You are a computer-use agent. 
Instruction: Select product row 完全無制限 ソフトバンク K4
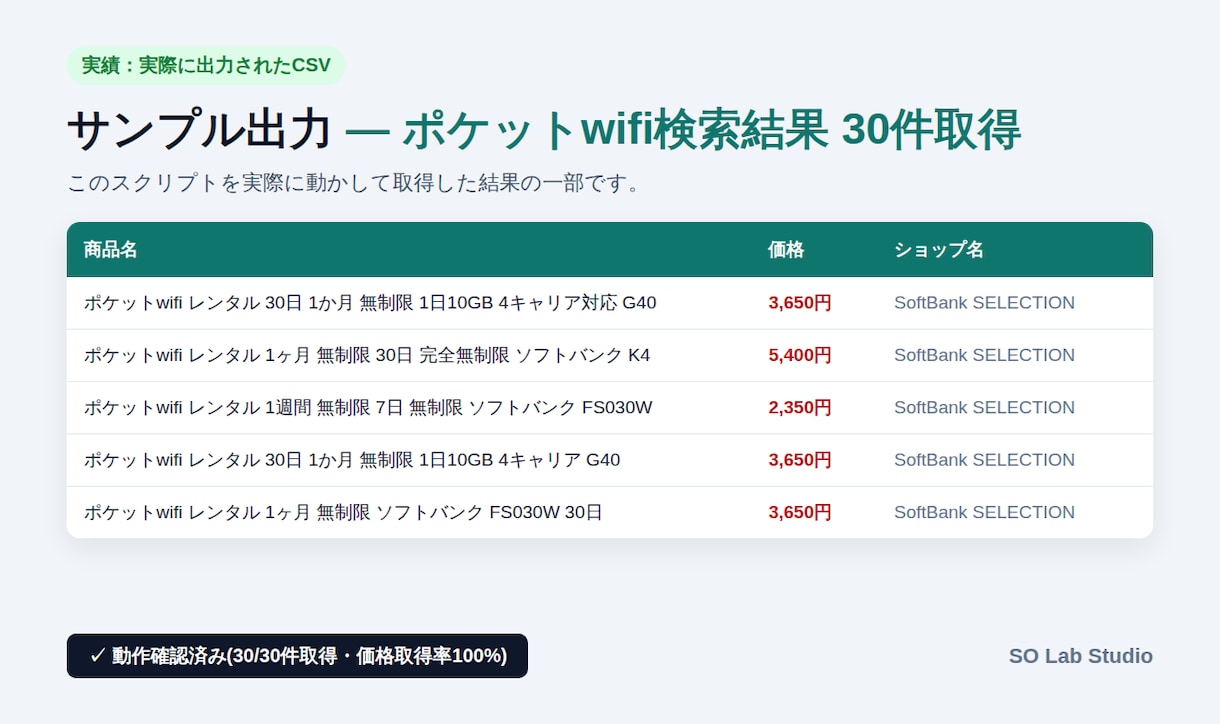610,355
